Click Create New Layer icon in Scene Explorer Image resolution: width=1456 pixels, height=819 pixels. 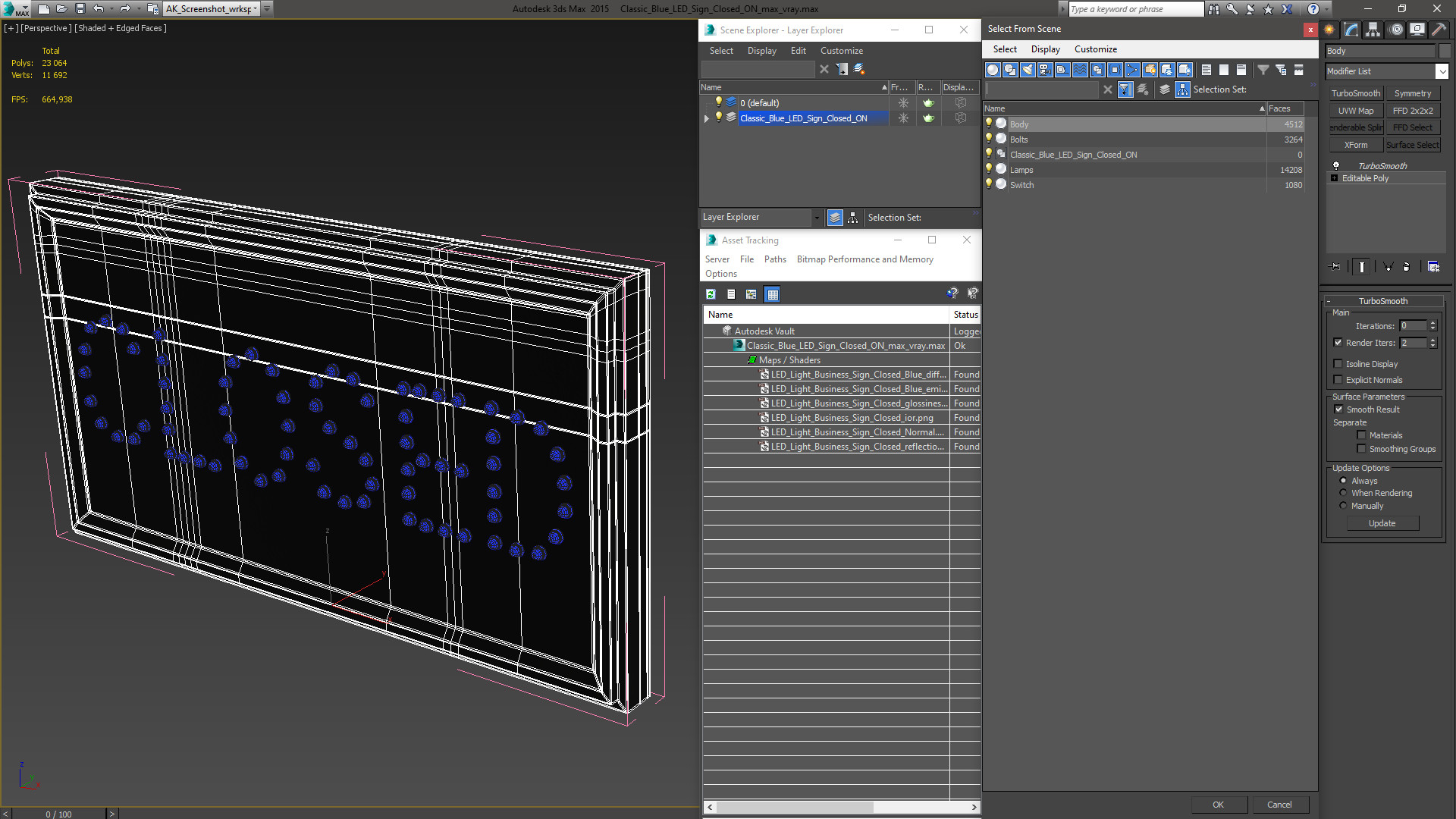click(x=859, y=69)
